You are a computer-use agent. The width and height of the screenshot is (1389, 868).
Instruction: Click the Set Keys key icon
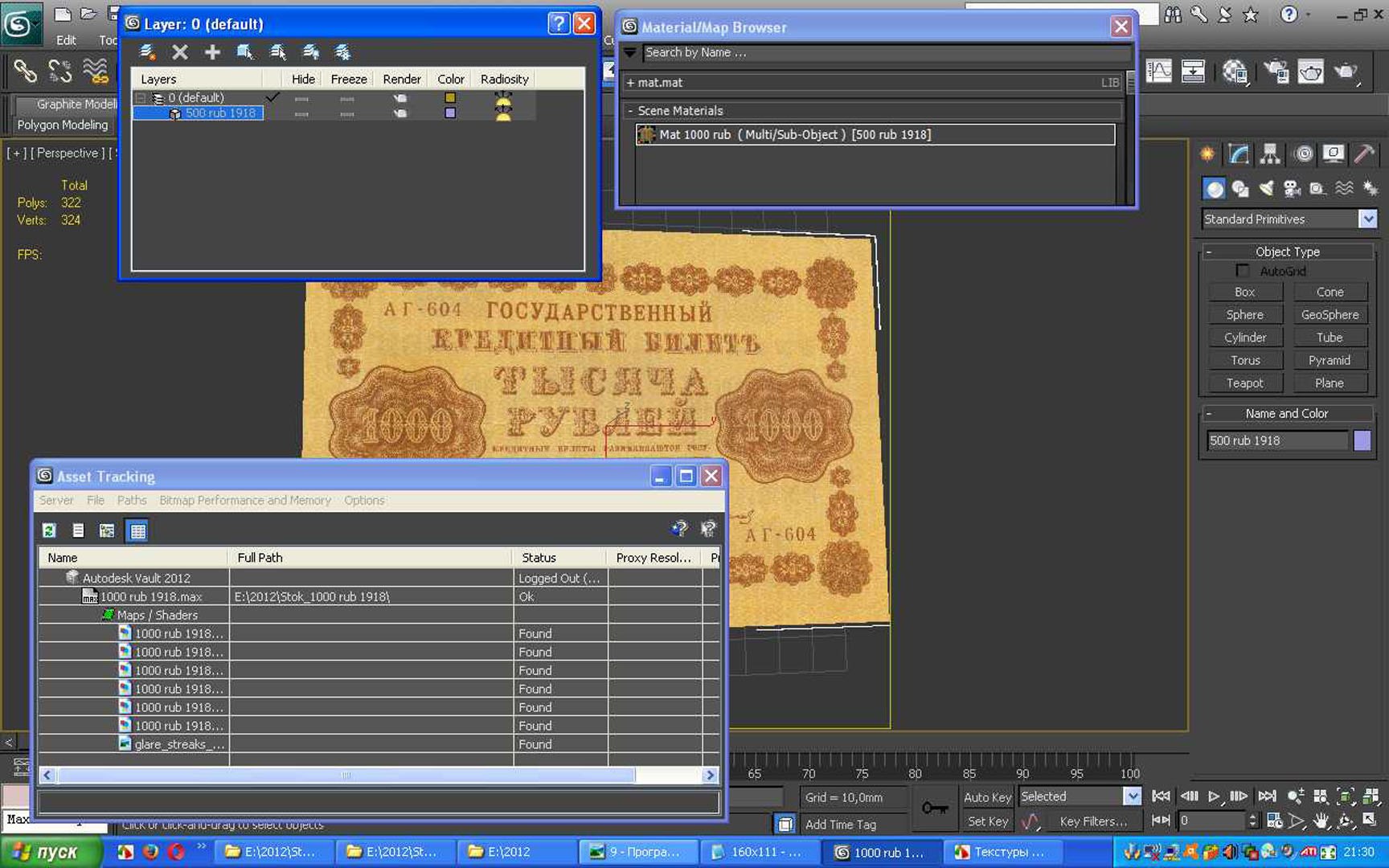pos(935,808)
